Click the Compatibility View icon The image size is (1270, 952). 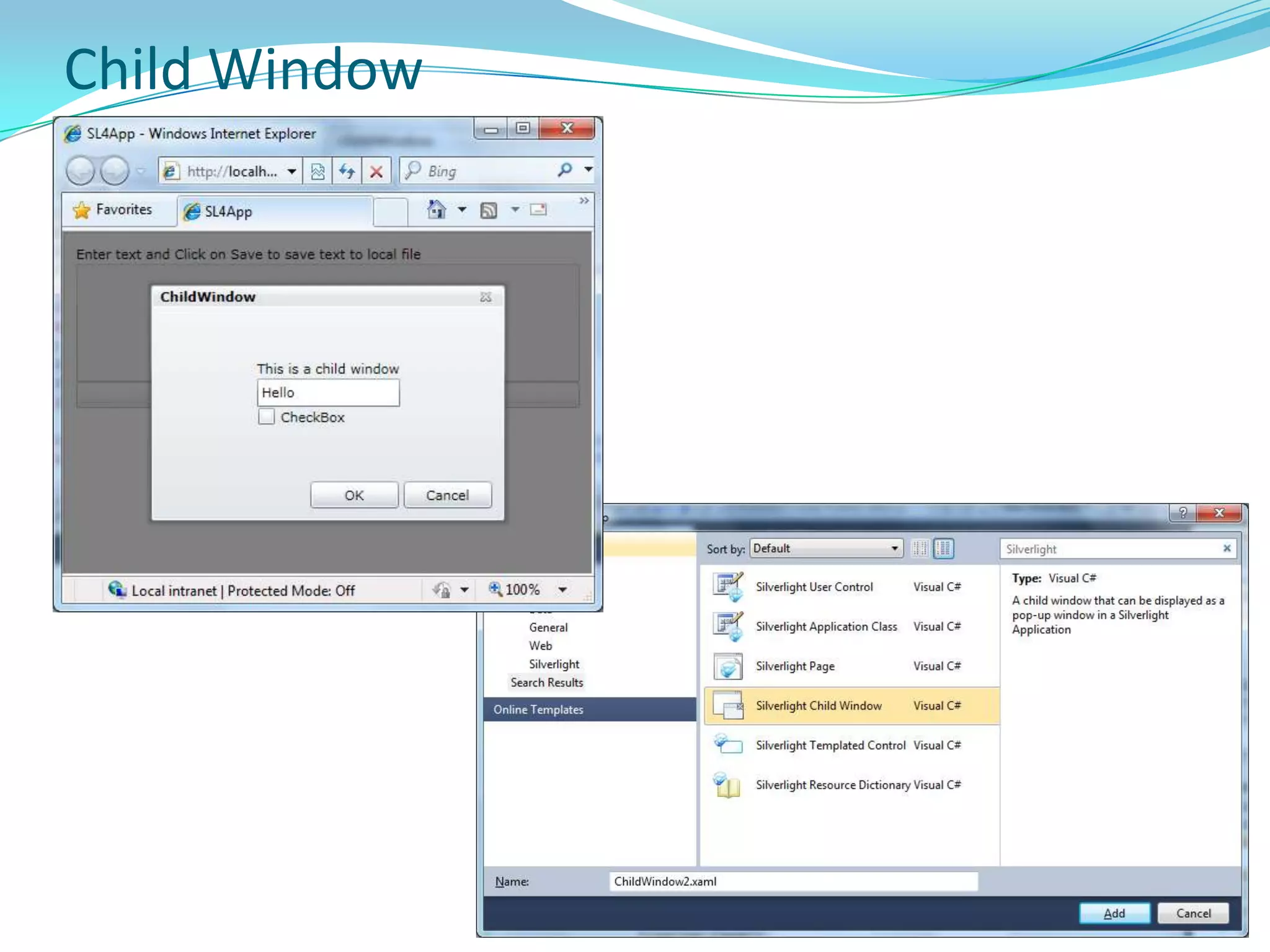(x=318, y=171)
